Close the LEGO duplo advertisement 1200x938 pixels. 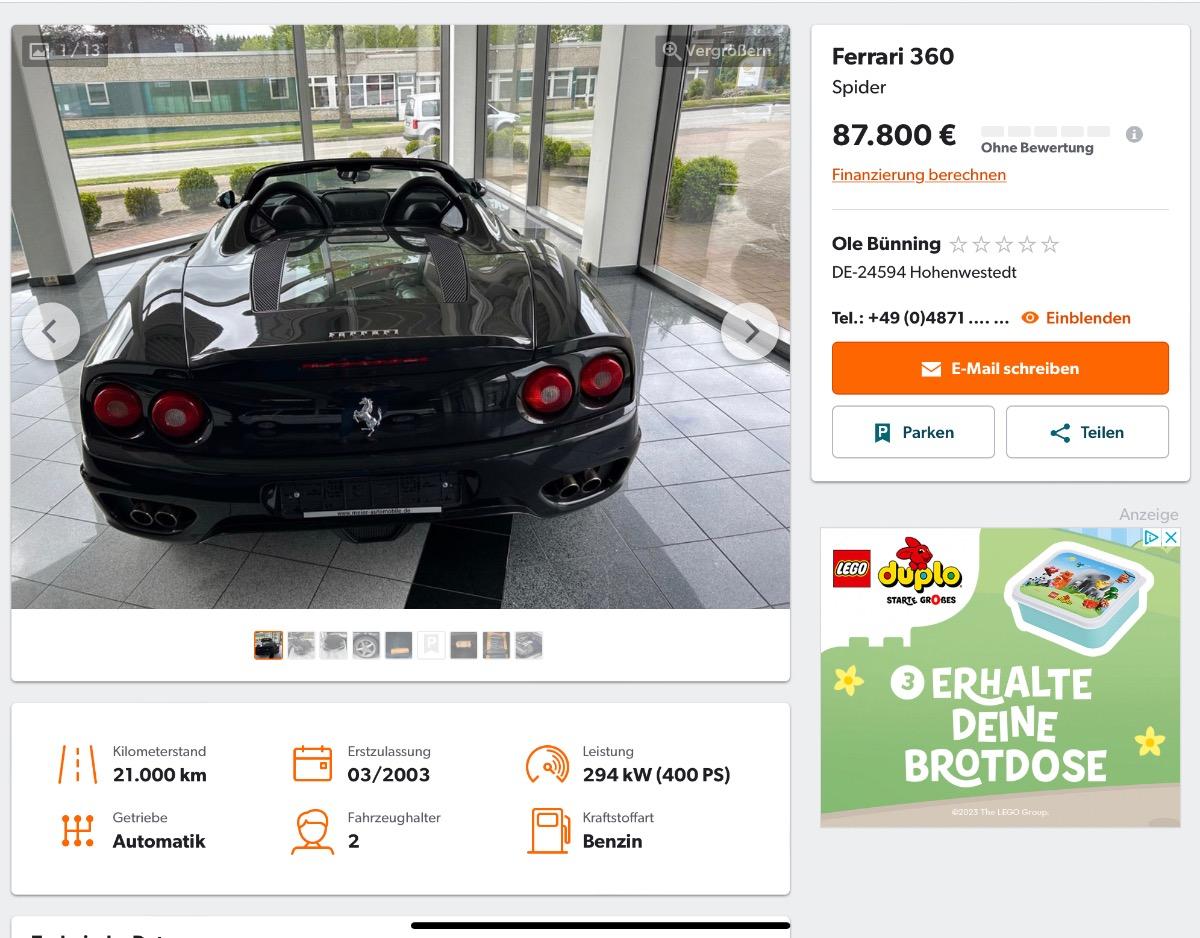[1170, 537]
